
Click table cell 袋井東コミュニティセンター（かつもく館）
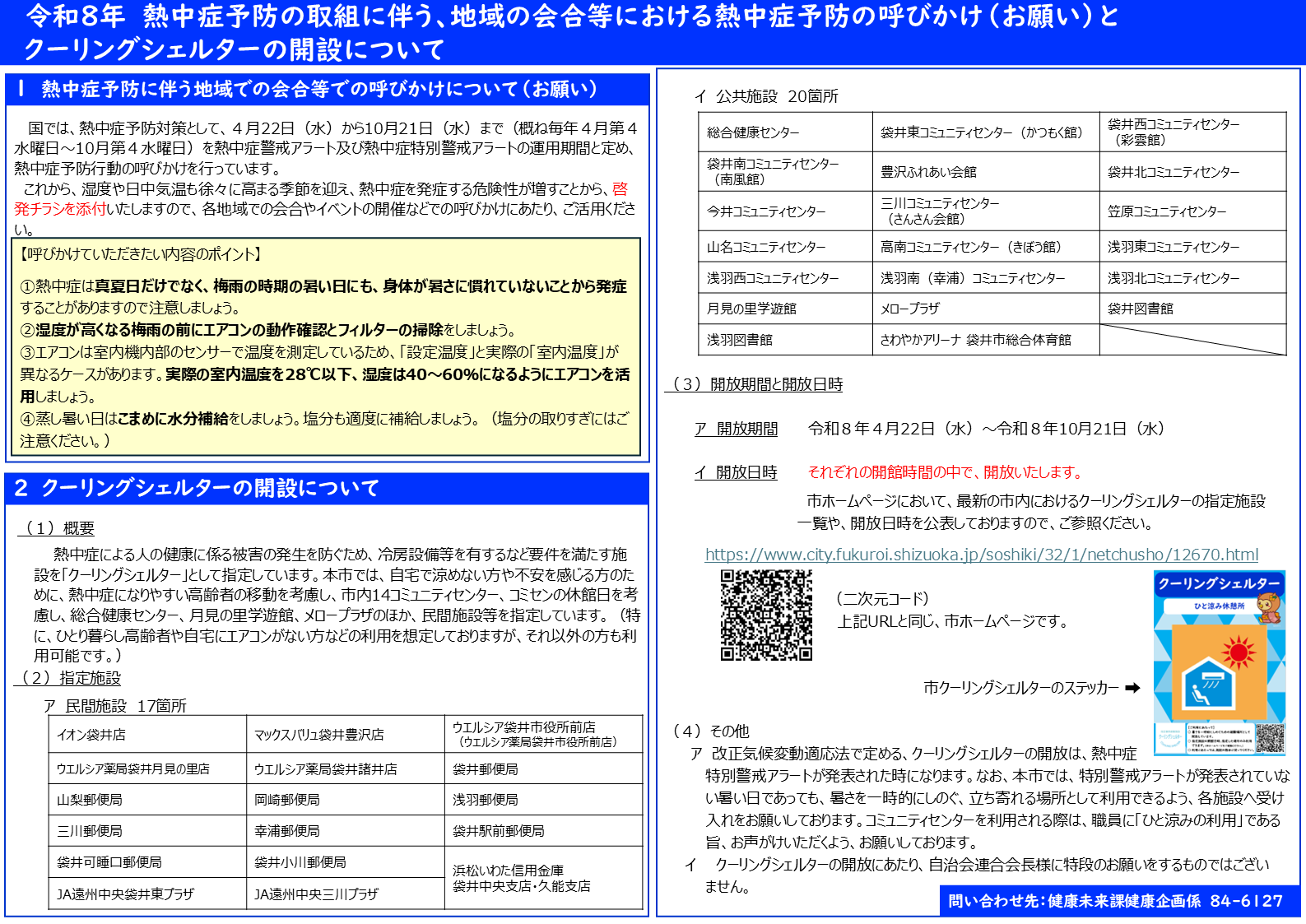pyautogui.click(x=986, y=132)
